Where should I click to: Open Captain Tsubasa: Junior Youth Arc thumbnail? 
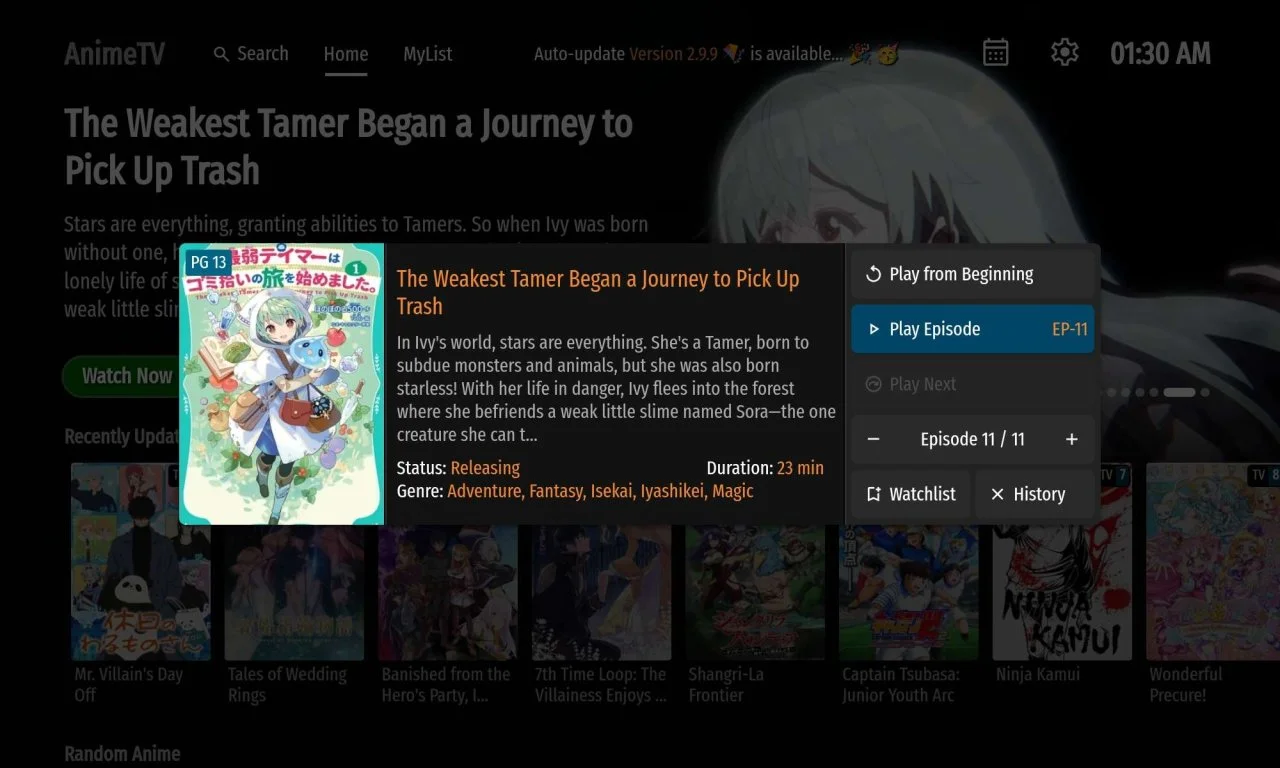(909, 561)
